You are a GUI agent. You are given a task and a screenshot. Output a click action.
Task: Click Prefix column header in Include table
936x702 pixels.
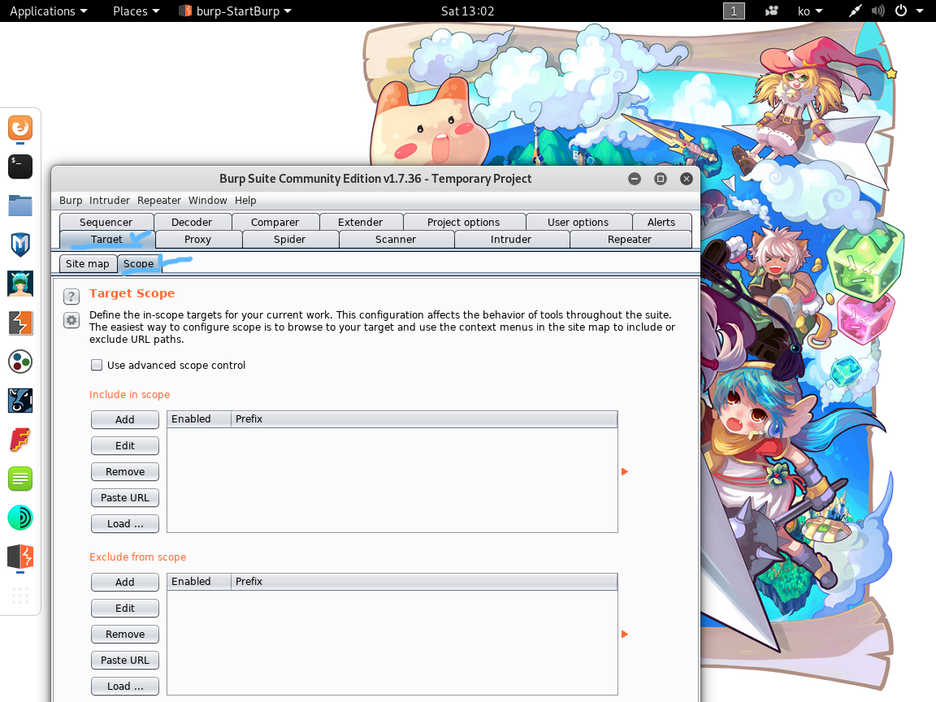(x=424, y=419)
